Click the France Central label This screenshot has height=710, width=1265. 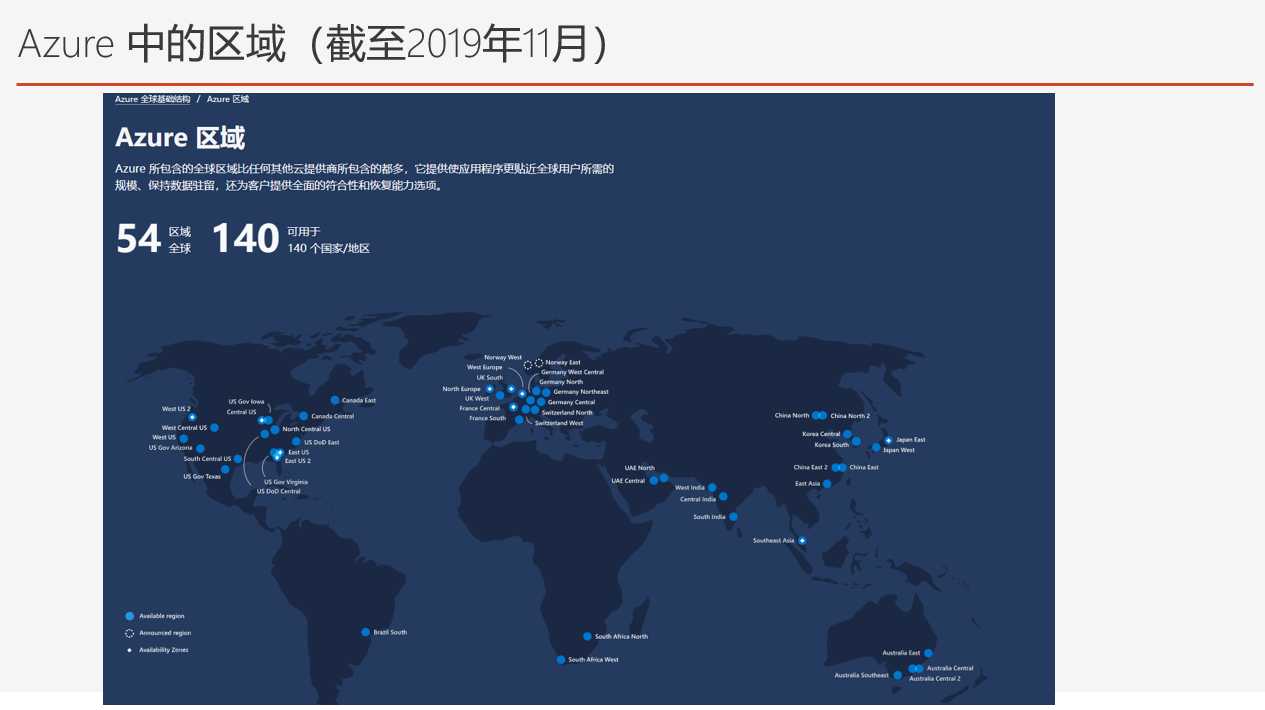point(480,408)
